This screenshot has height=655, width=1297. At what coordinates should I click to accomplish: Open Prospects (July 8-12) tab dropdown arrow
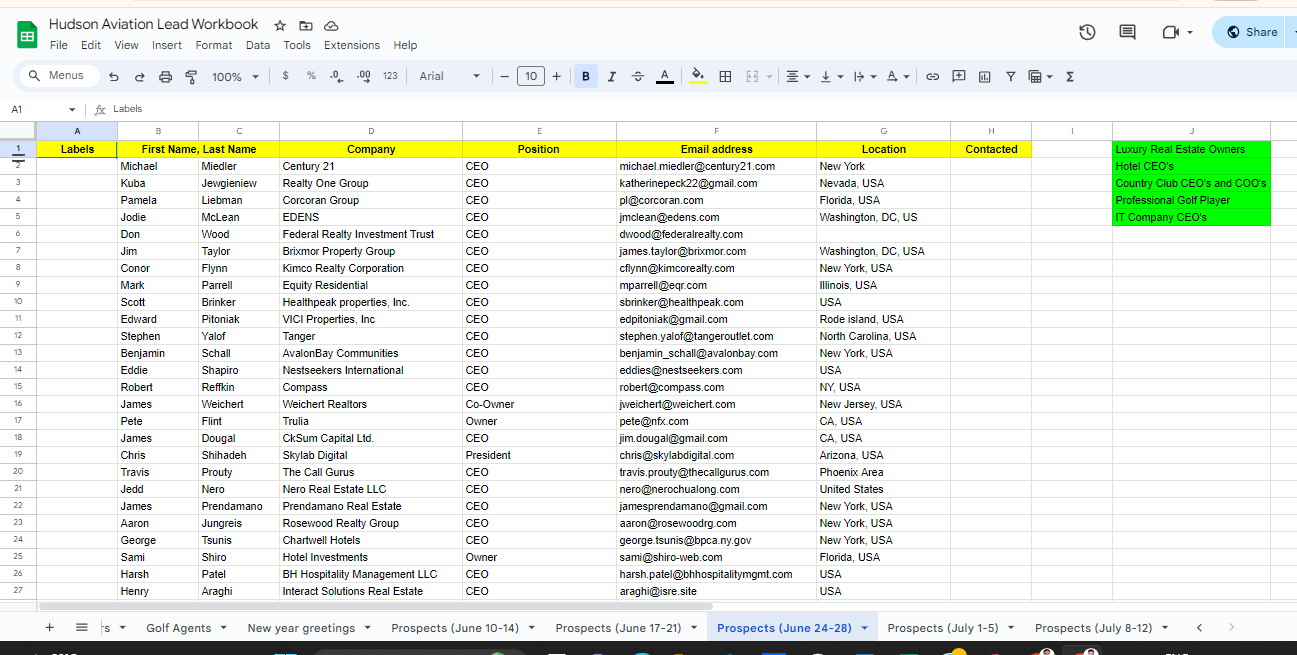(1165, 628)
